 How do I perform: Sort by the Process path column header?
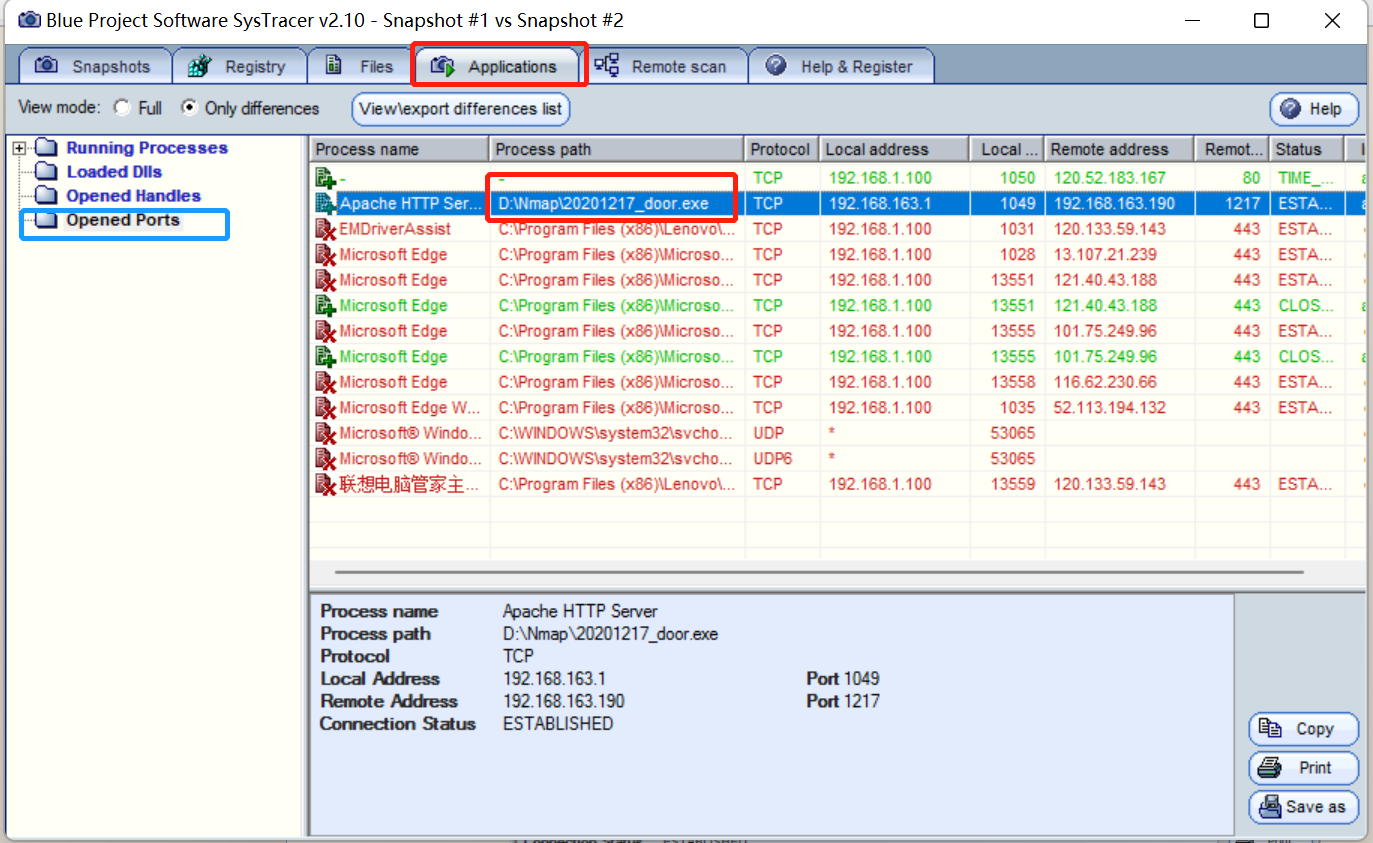point(617,149)
